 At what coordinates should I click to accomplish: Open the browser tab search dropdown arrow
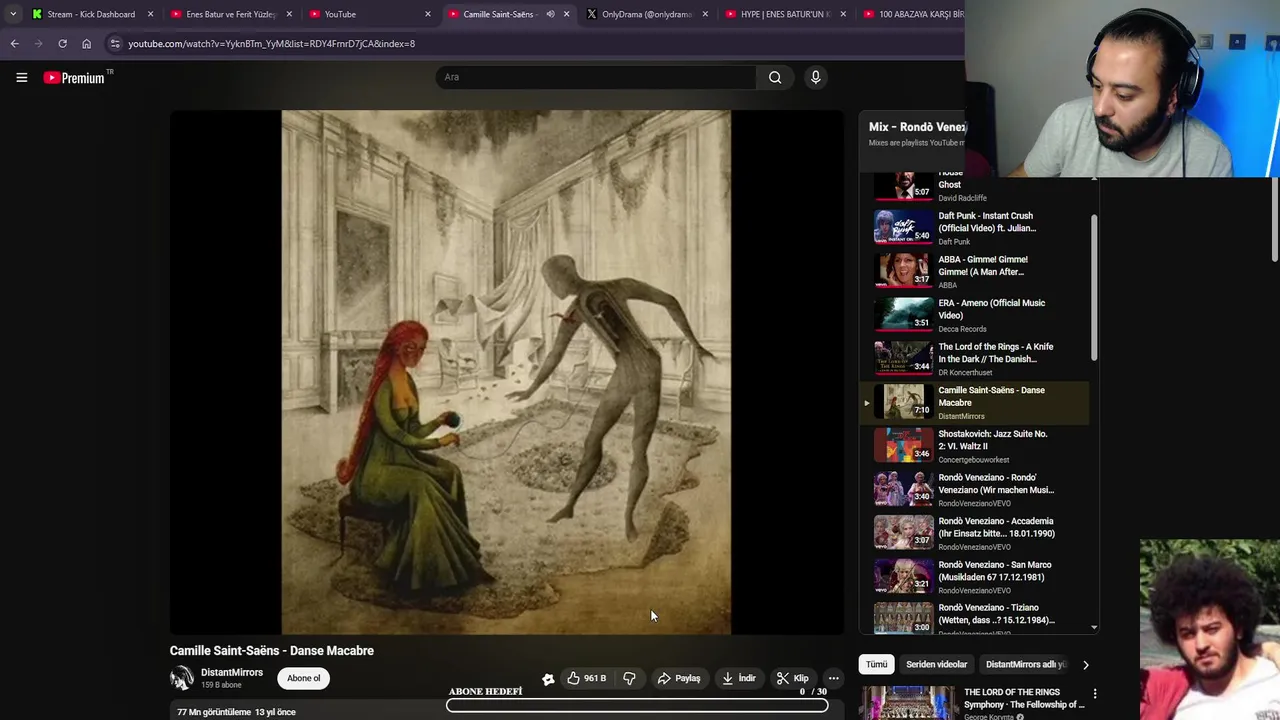point(12,14)
